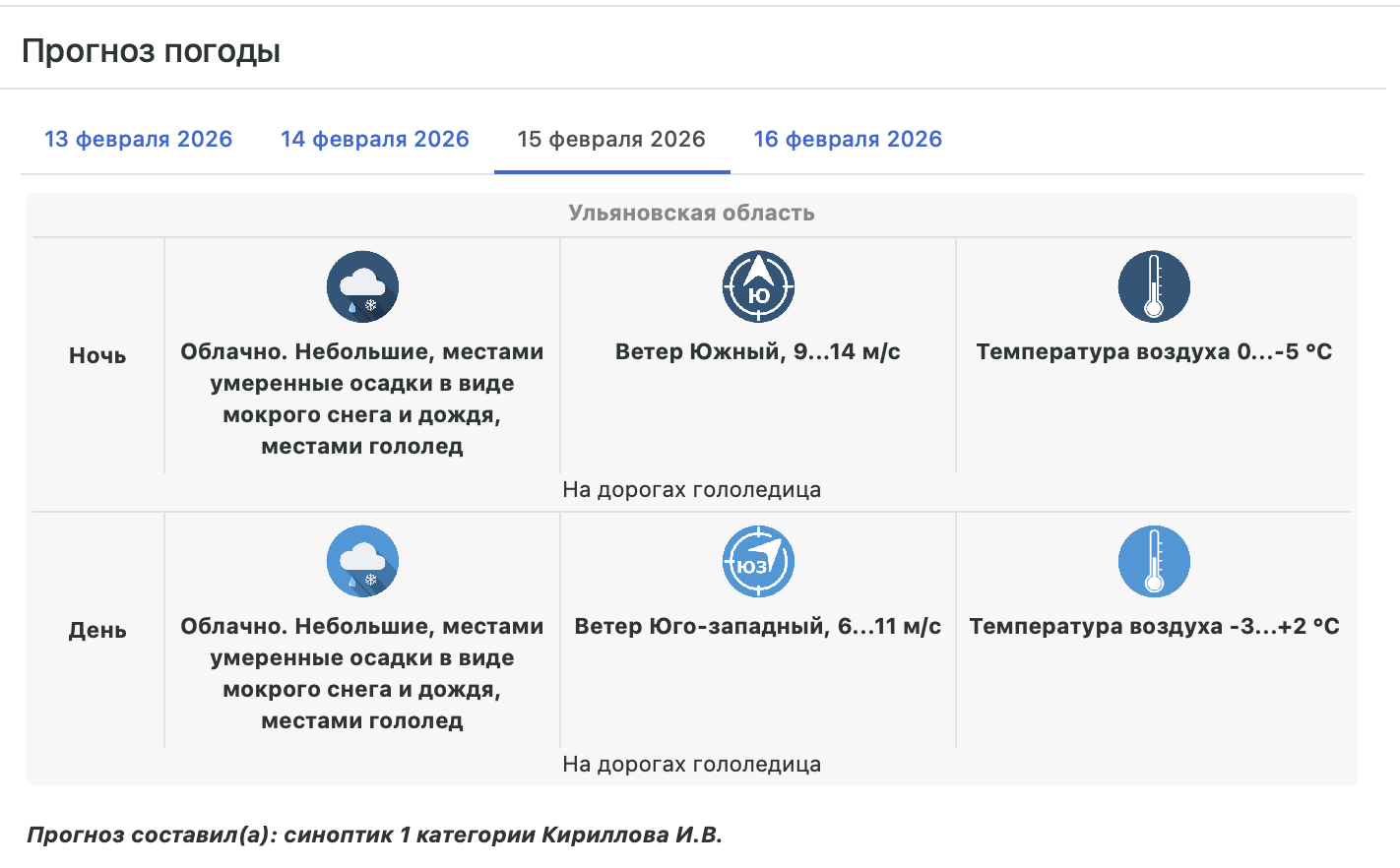Select the День row label
The image size is (1400, 868).
click(97, 630)
